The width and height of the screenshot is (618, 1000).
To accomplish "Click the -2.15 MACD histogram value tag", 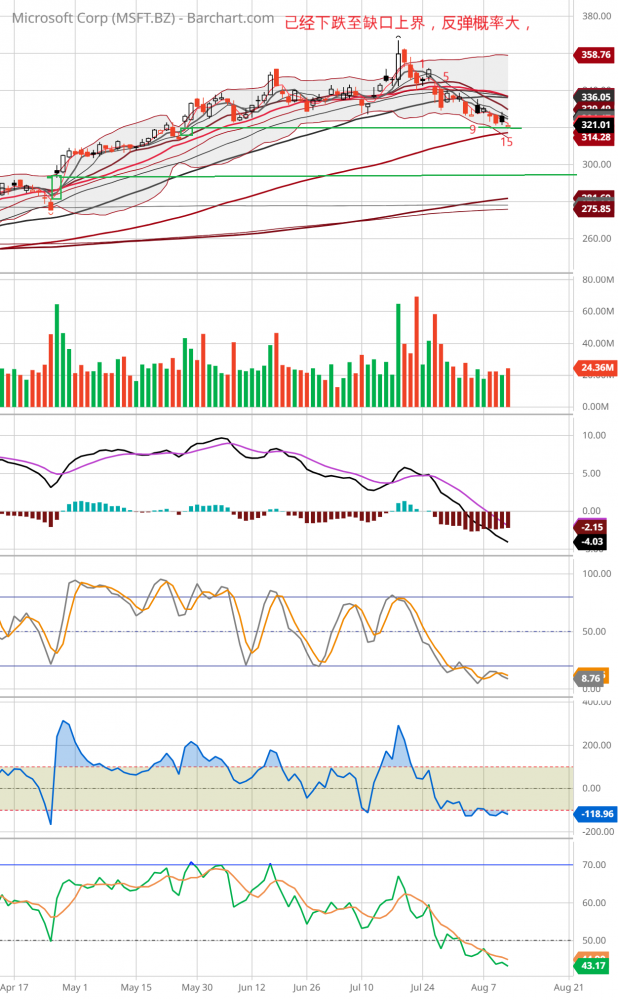I will pyautogui.click(x=595, y=527).
